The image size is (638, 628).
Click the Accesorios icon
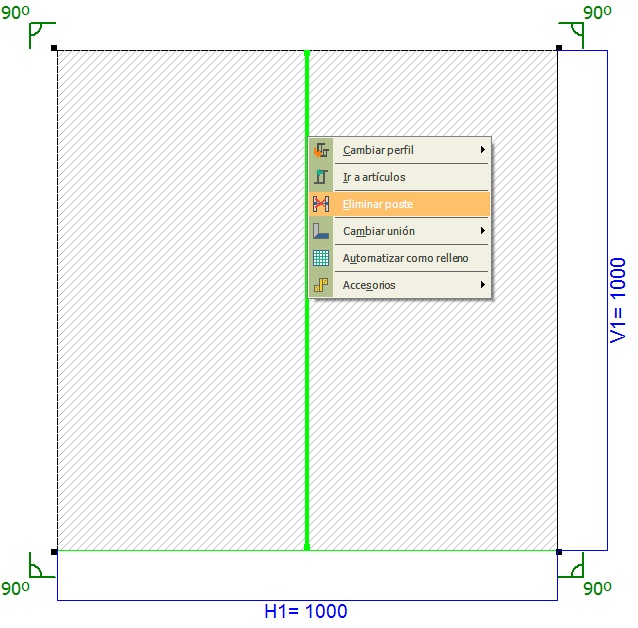[321, 285]
